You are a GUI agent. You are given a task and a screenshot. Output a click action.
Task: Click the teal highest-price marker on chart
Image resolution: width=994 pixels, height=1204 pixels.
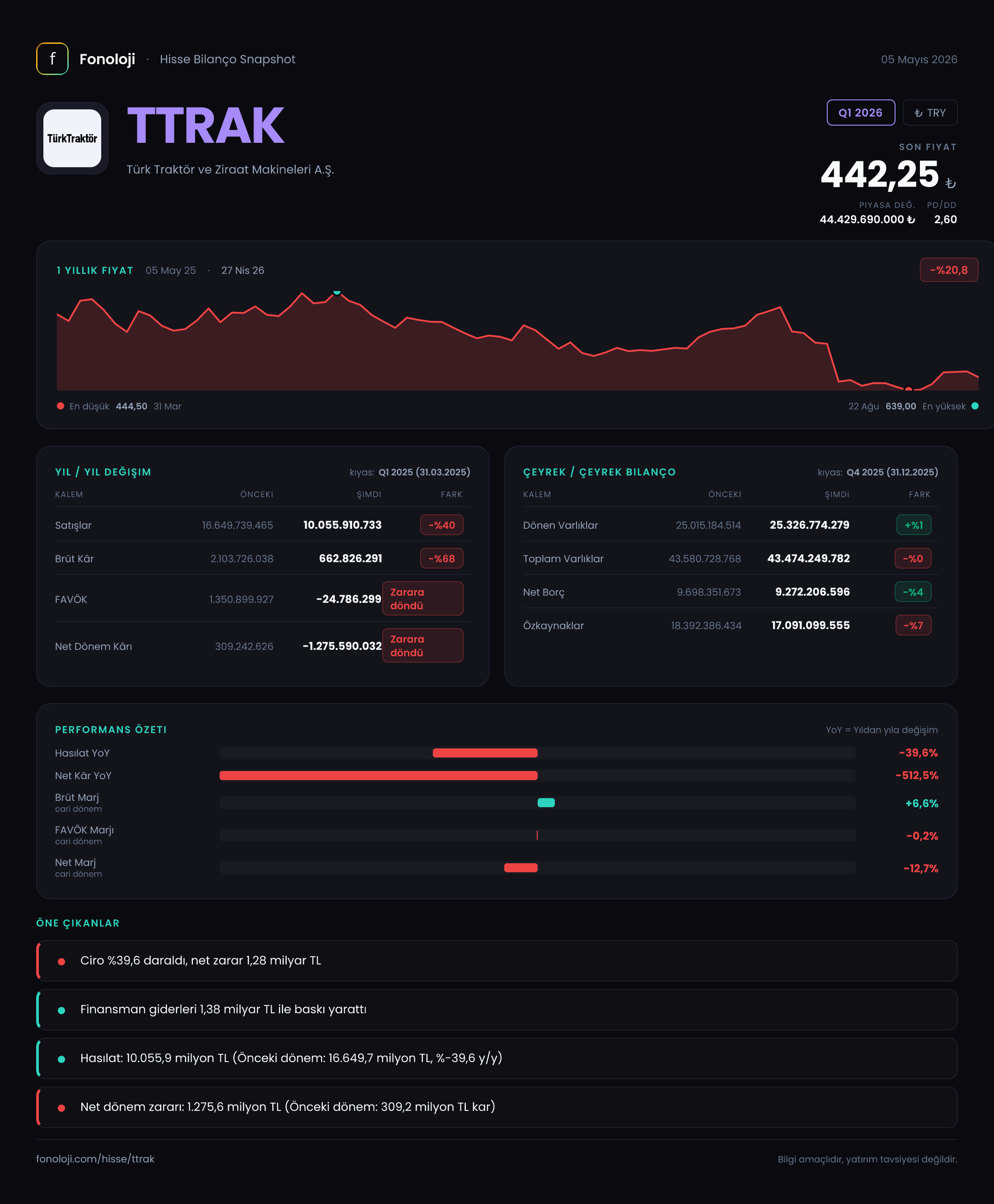pos(337,292)
